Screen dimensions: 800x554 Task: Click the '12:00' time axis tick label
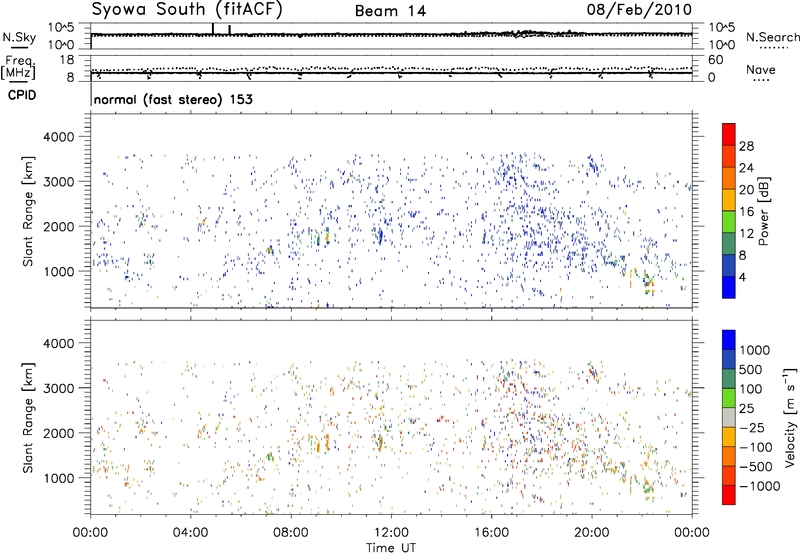point(391,533)
